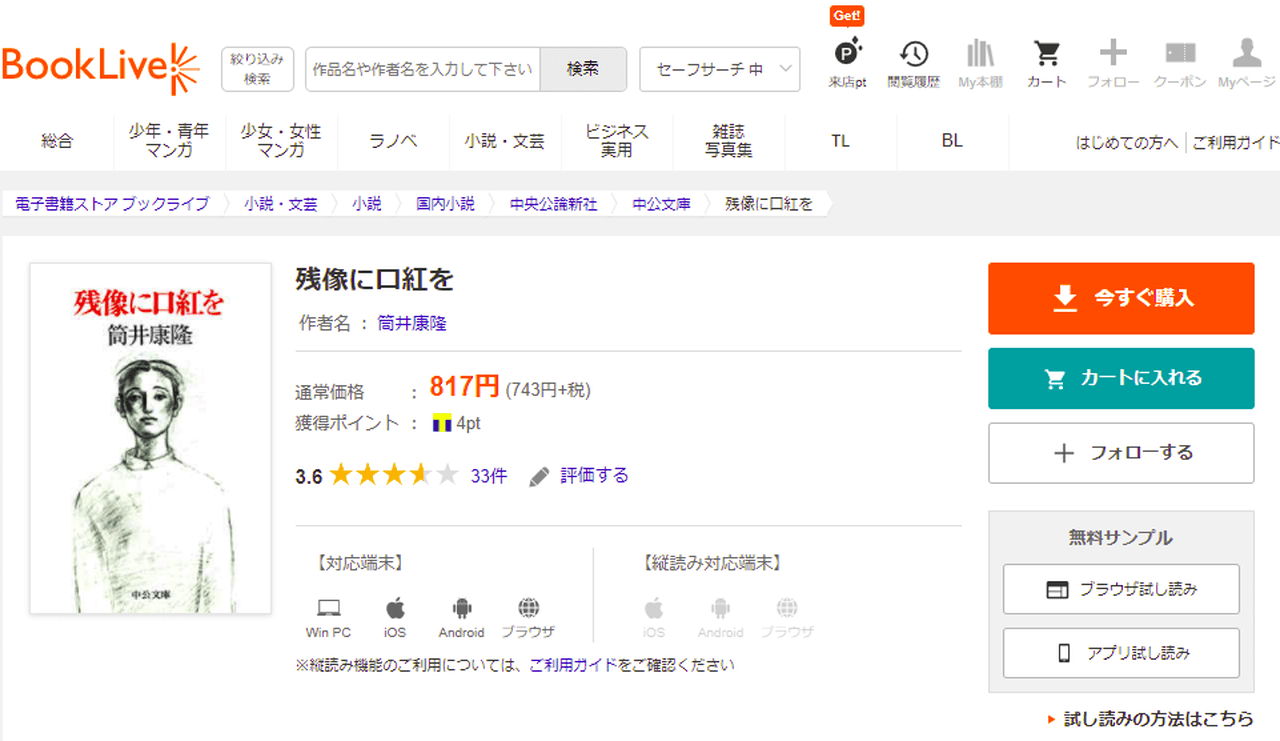Open the My本棚 bookshelf icon
The height and width of the screenshot is (741, 1280).
coord(980,64)
